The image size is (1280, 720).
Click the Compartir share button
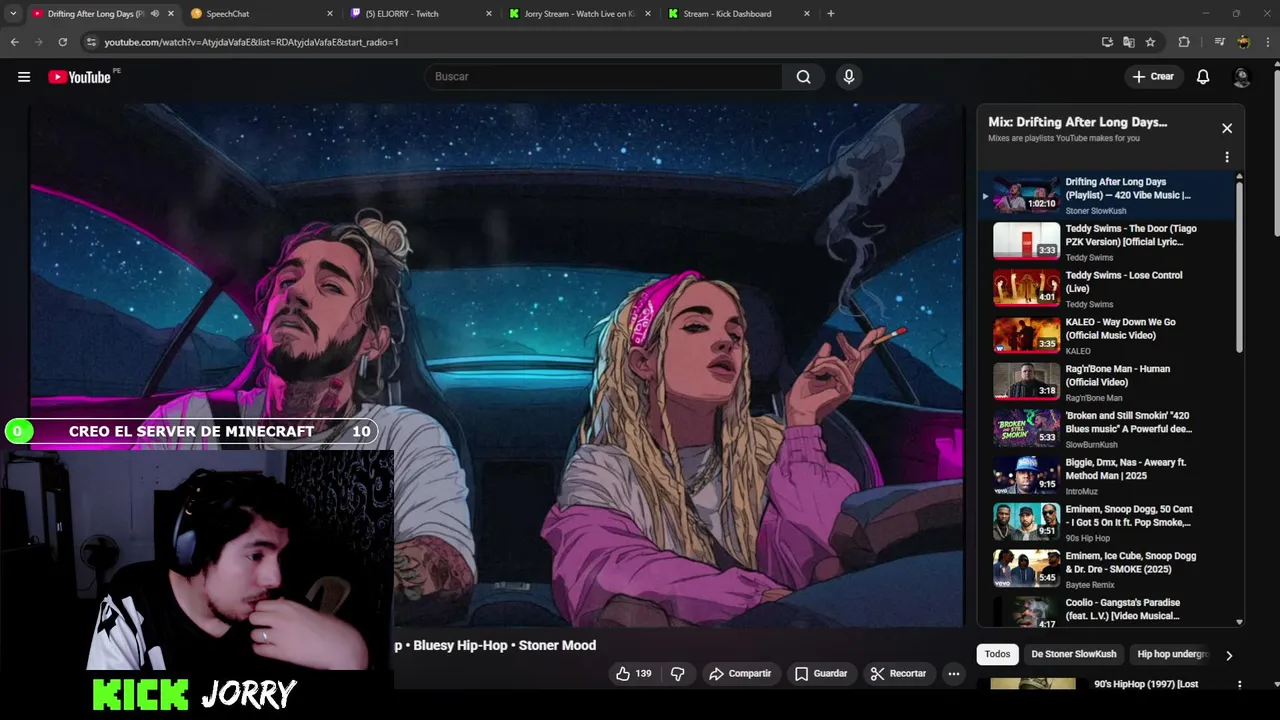[740, 674]
